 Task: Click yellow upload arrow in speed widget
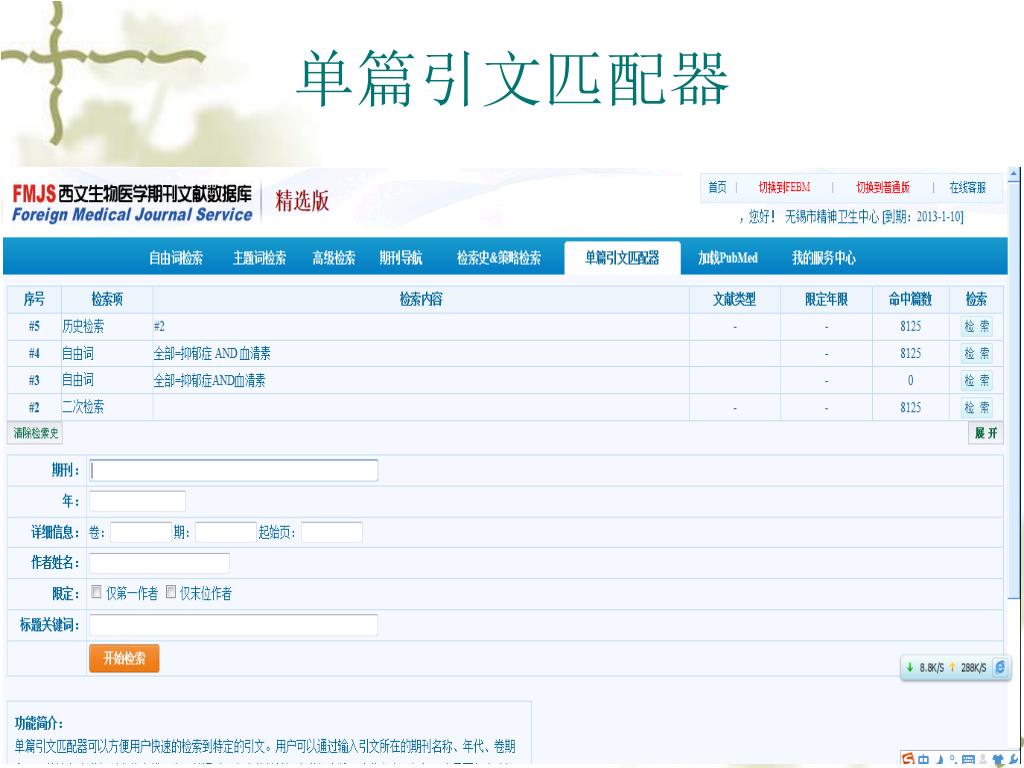pyautogui.click(x=952, y=667)
